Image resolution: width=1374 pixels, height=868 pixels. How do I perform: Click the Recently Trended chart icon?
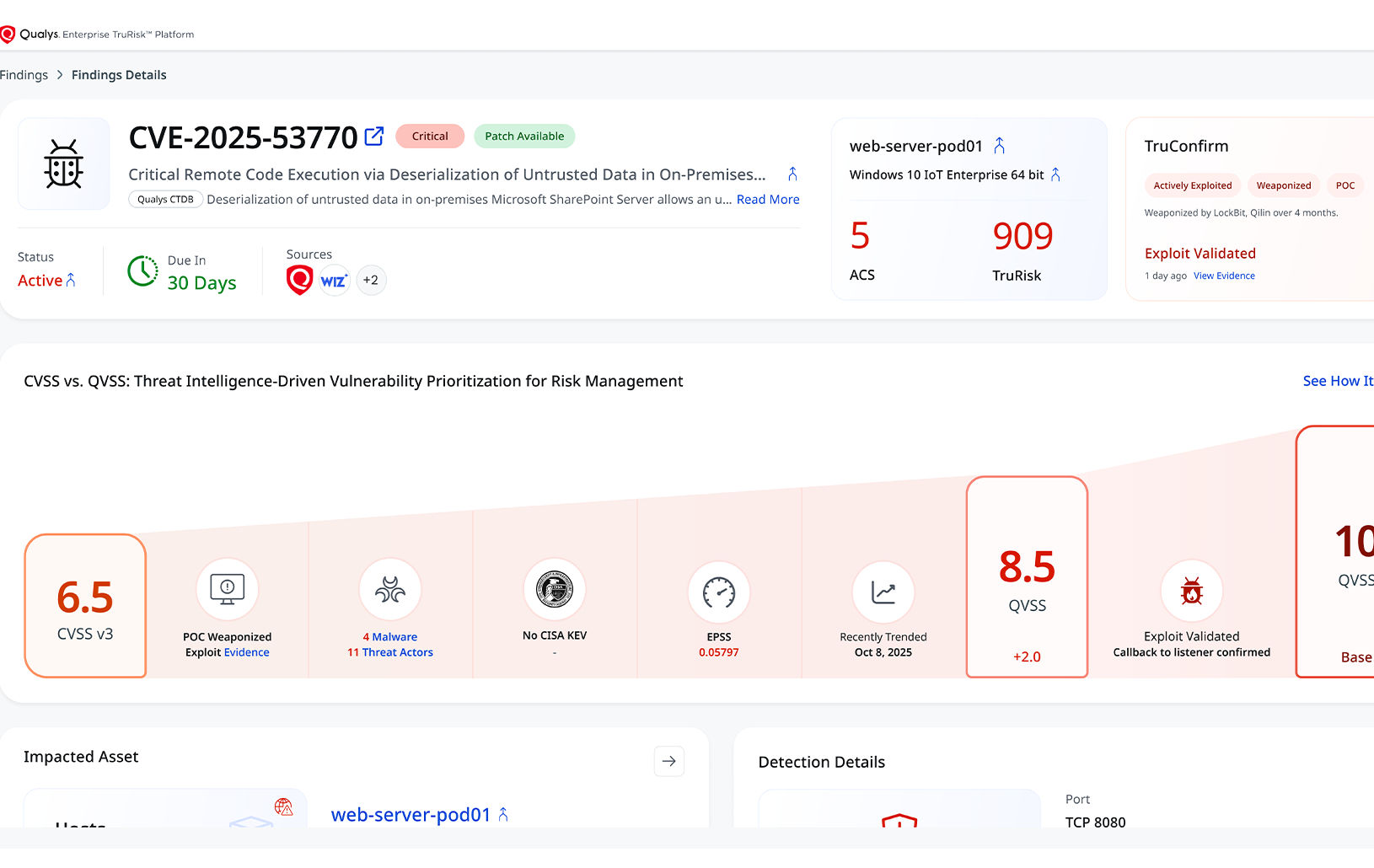point(883,592)
